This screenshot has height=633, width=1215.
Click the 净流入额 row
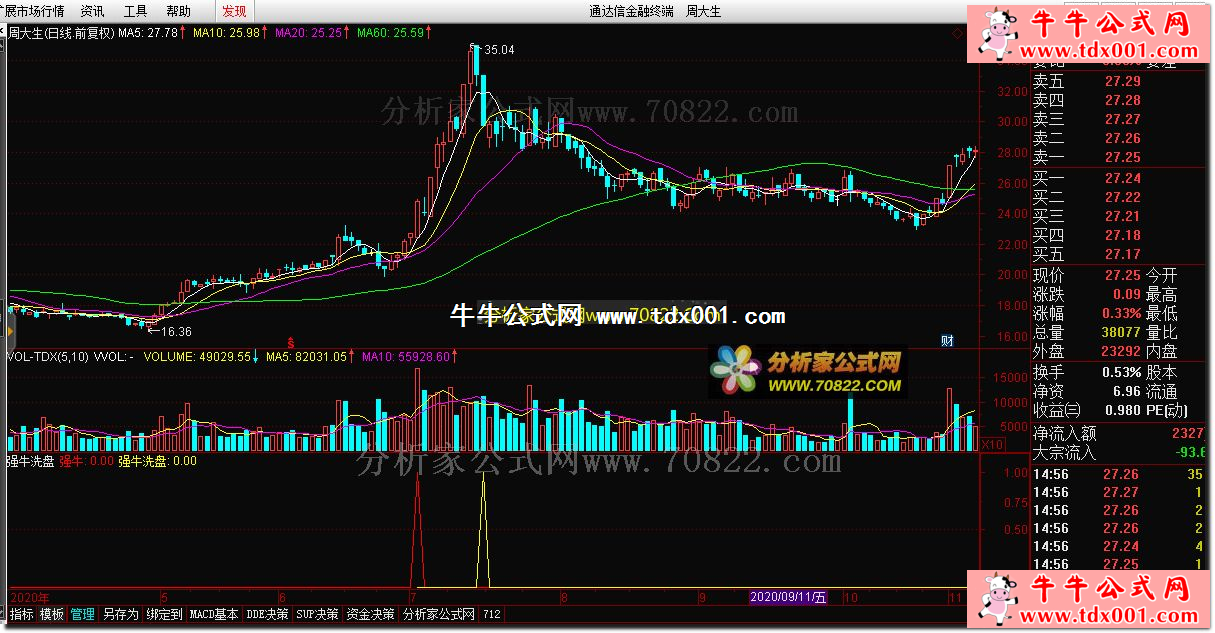pos(1120,434)
